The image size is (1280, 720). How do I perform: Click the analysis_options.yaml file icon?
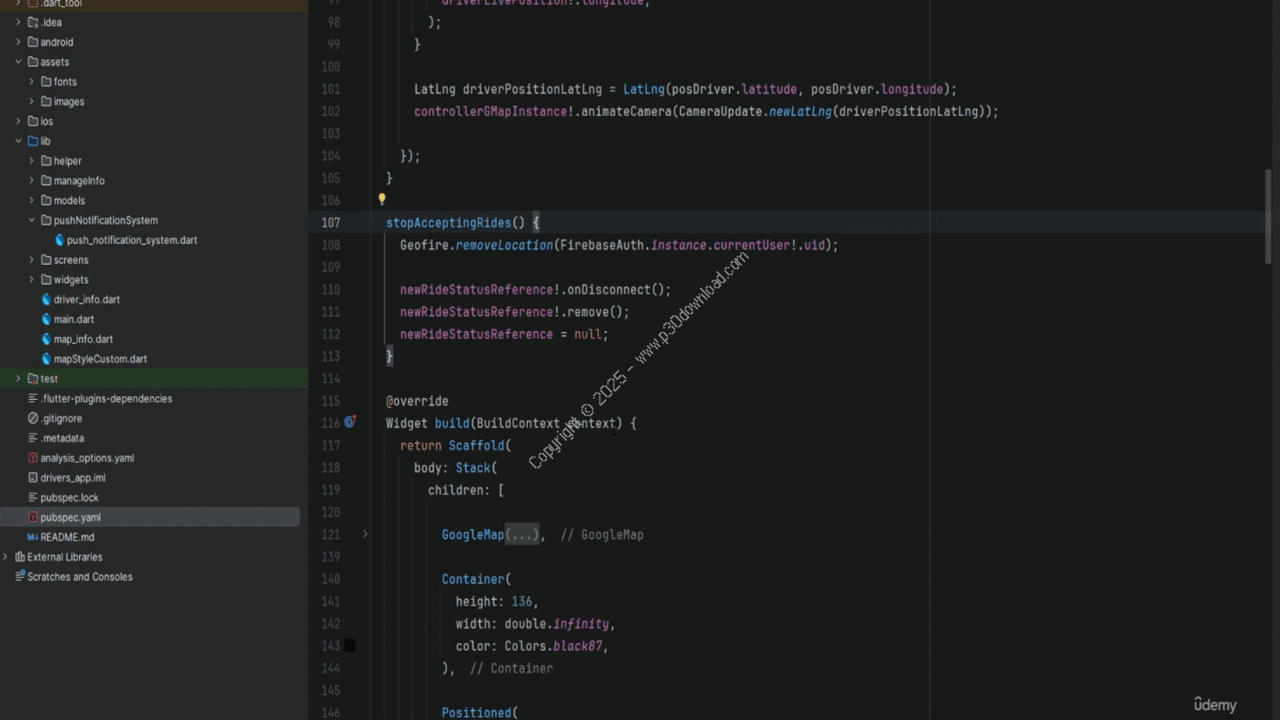[x=33, y=458]
